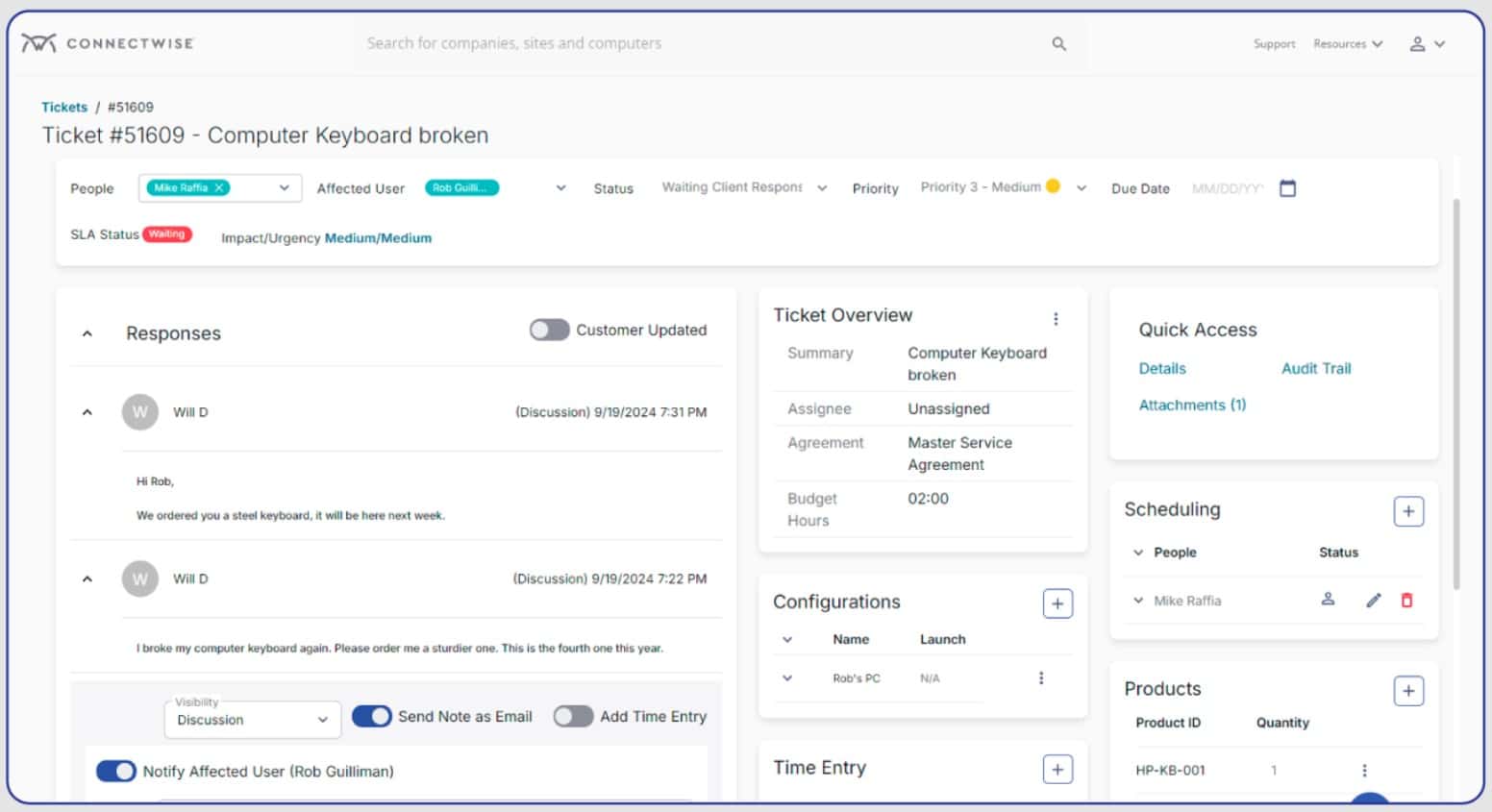Open the Priority dropdown
Screen dimensions: 1492x812
[x=1082, y=188]
